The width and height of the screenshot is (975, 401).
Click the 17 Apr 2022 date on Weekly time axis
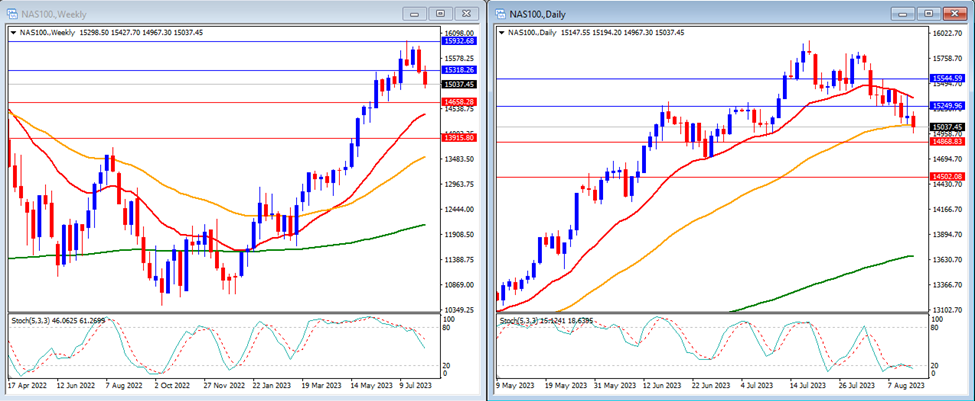click(26, 385)
